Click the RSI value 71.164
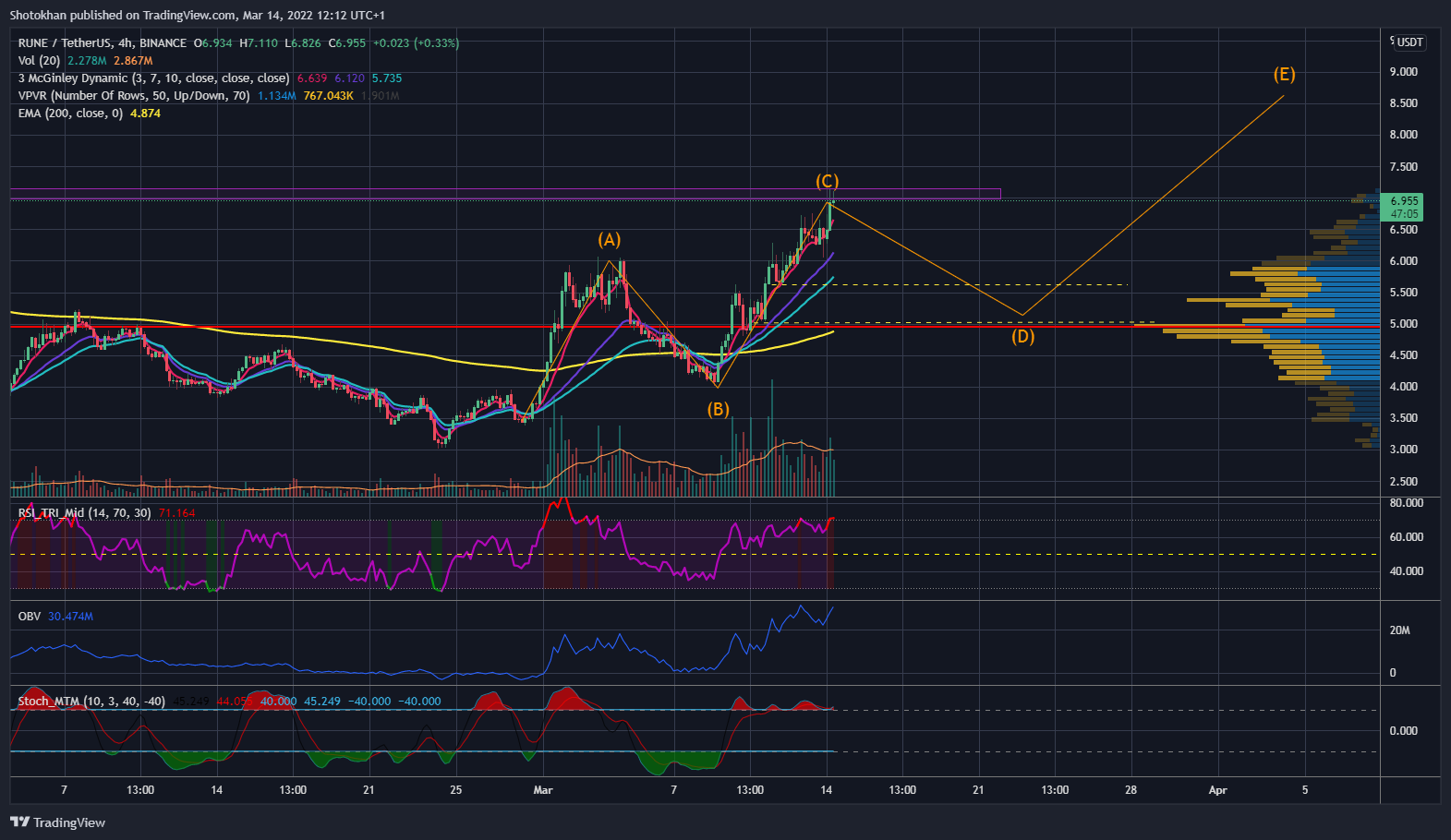This screenshot has height=840, width=1451. [176, 513]
